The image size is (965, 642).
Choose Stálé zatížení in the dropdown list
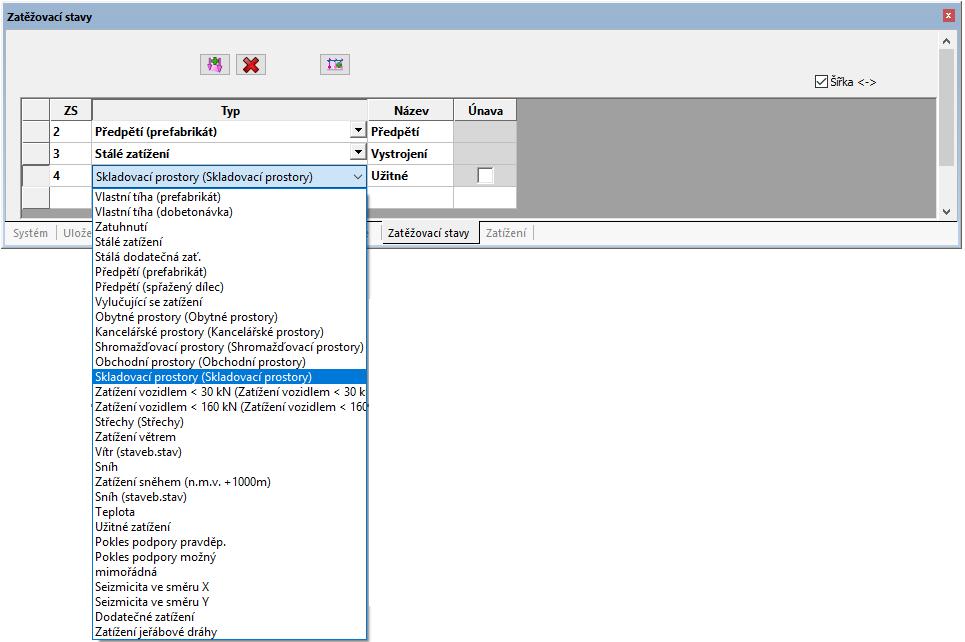pos(230,242)
